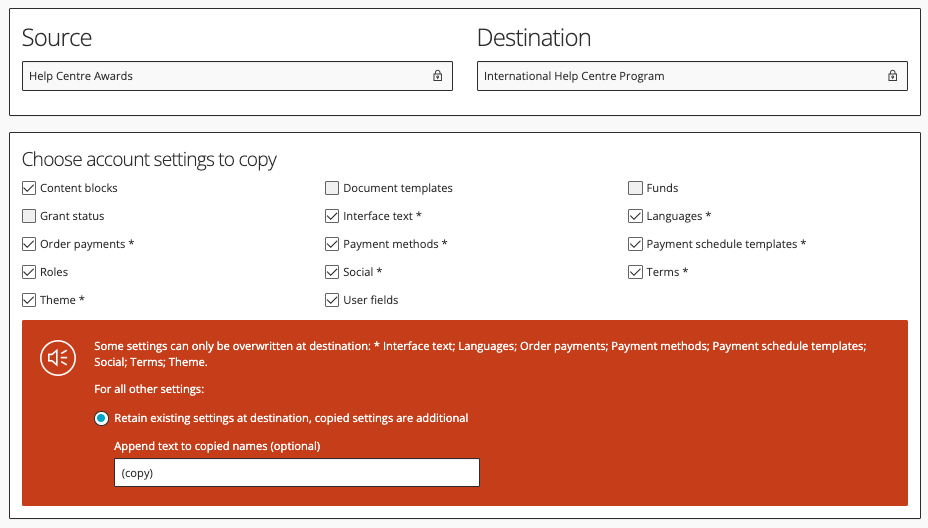Uncheck the Interface text checkbox
The height and width of the screenshot is (528, 928).
tap(332, 216)
